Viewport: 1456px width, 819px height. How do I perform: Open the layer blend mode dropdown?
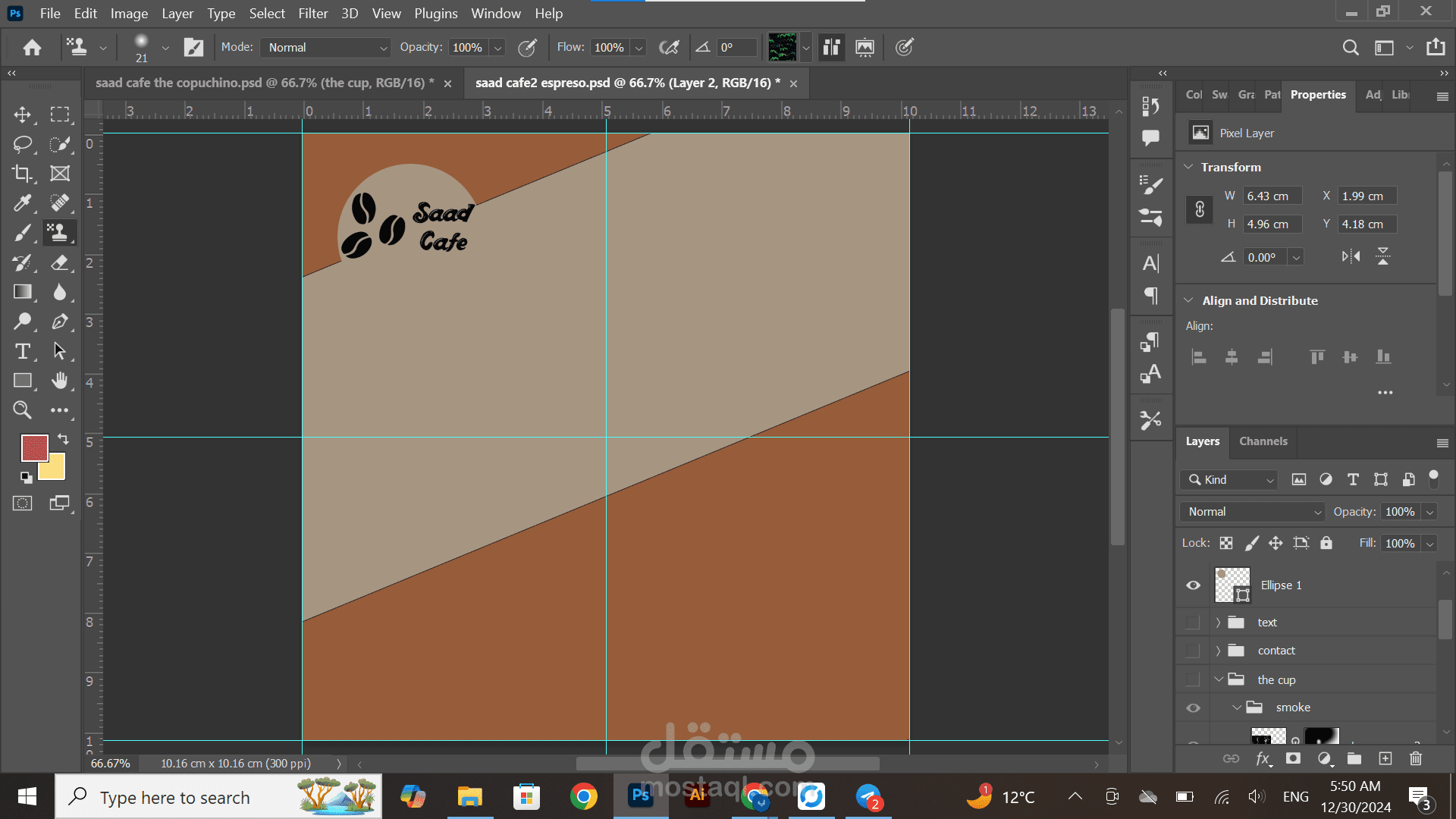[x=1252, y=512]
